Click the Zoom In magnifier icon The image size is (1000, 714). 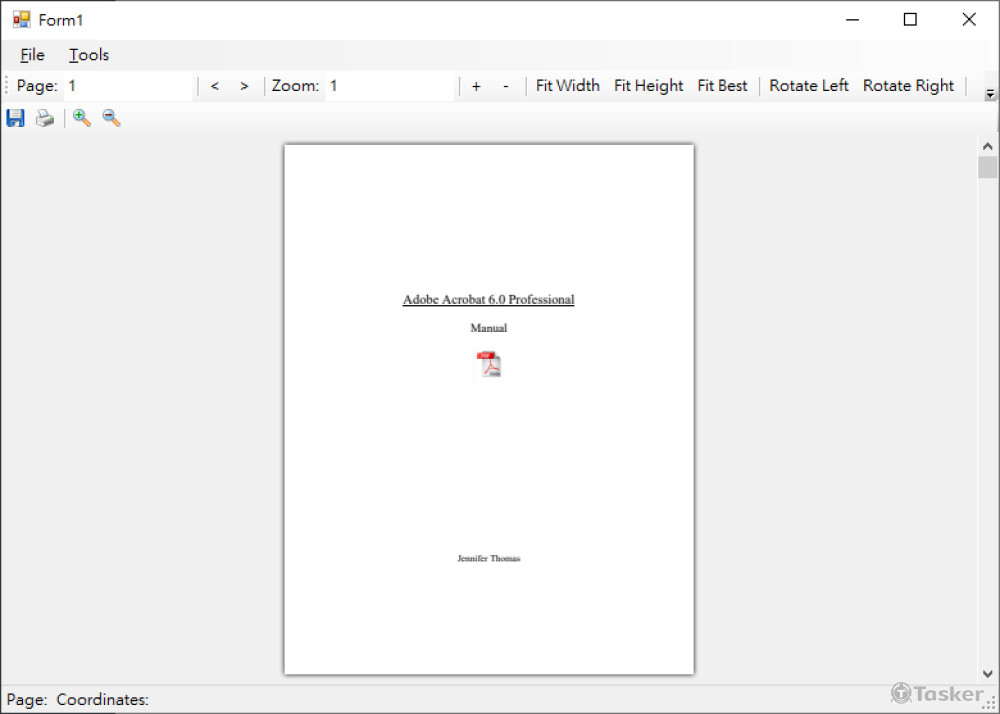point(82,118)
